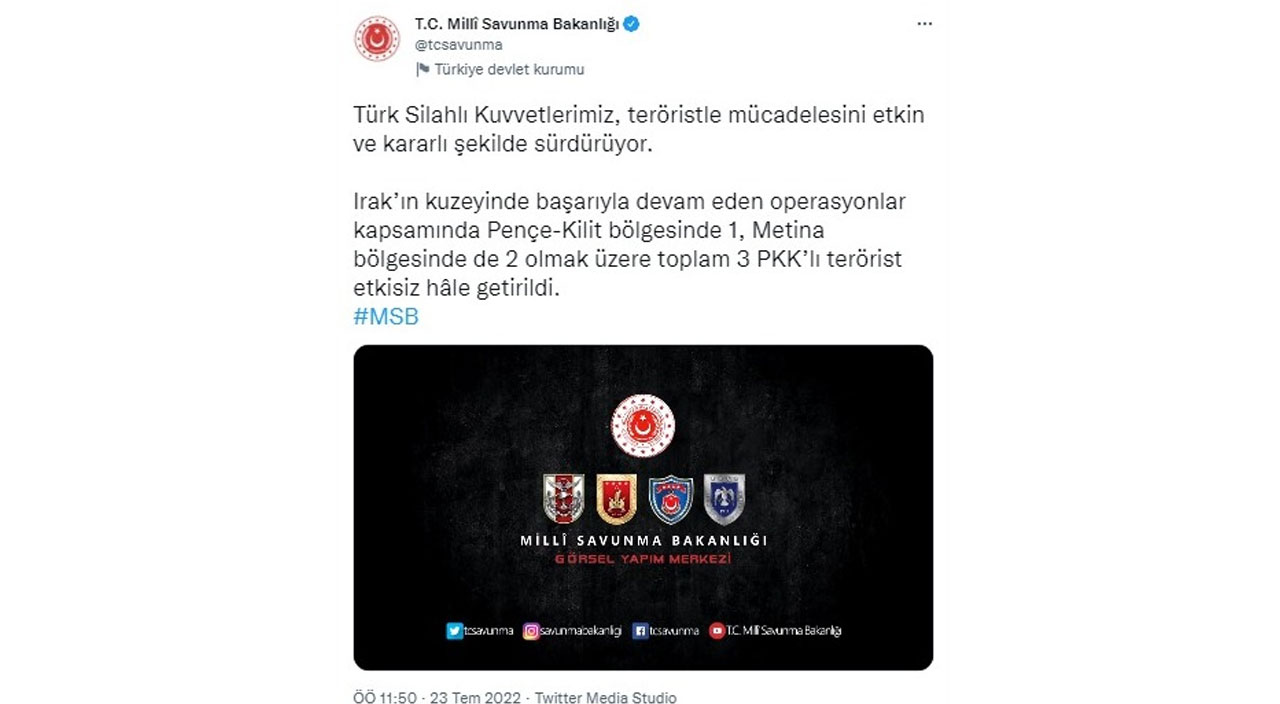This screenshot has height=704, width=1280.
Task: Click the Türkiye devlet kurumu flag label
Action: pos(500,70)
